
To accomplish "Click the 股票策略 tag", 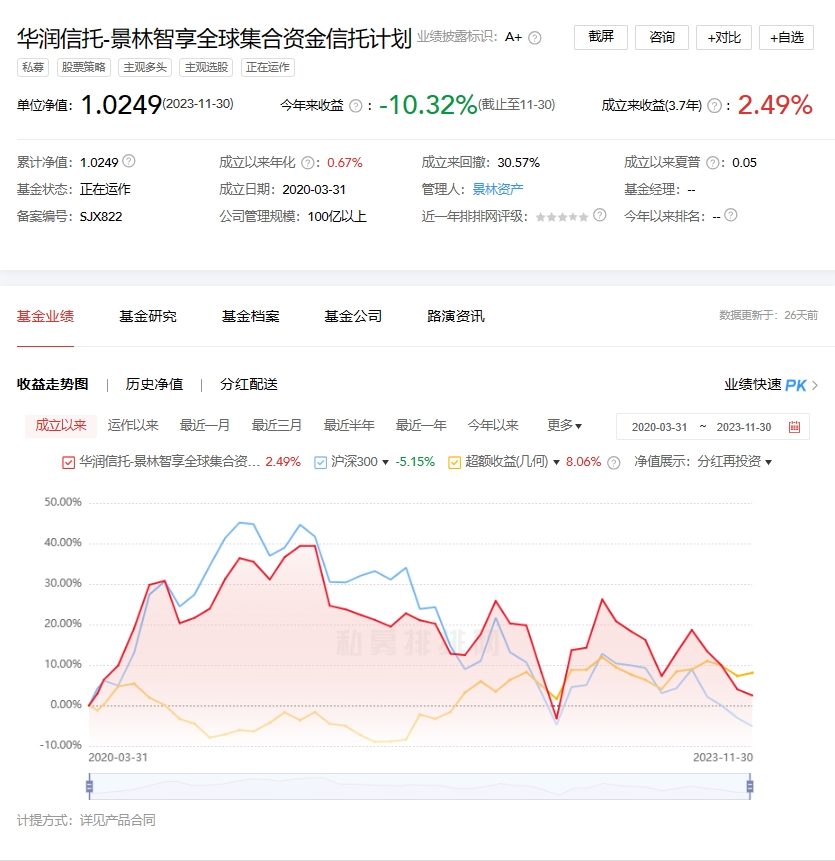I will click(x=83, y=68).
